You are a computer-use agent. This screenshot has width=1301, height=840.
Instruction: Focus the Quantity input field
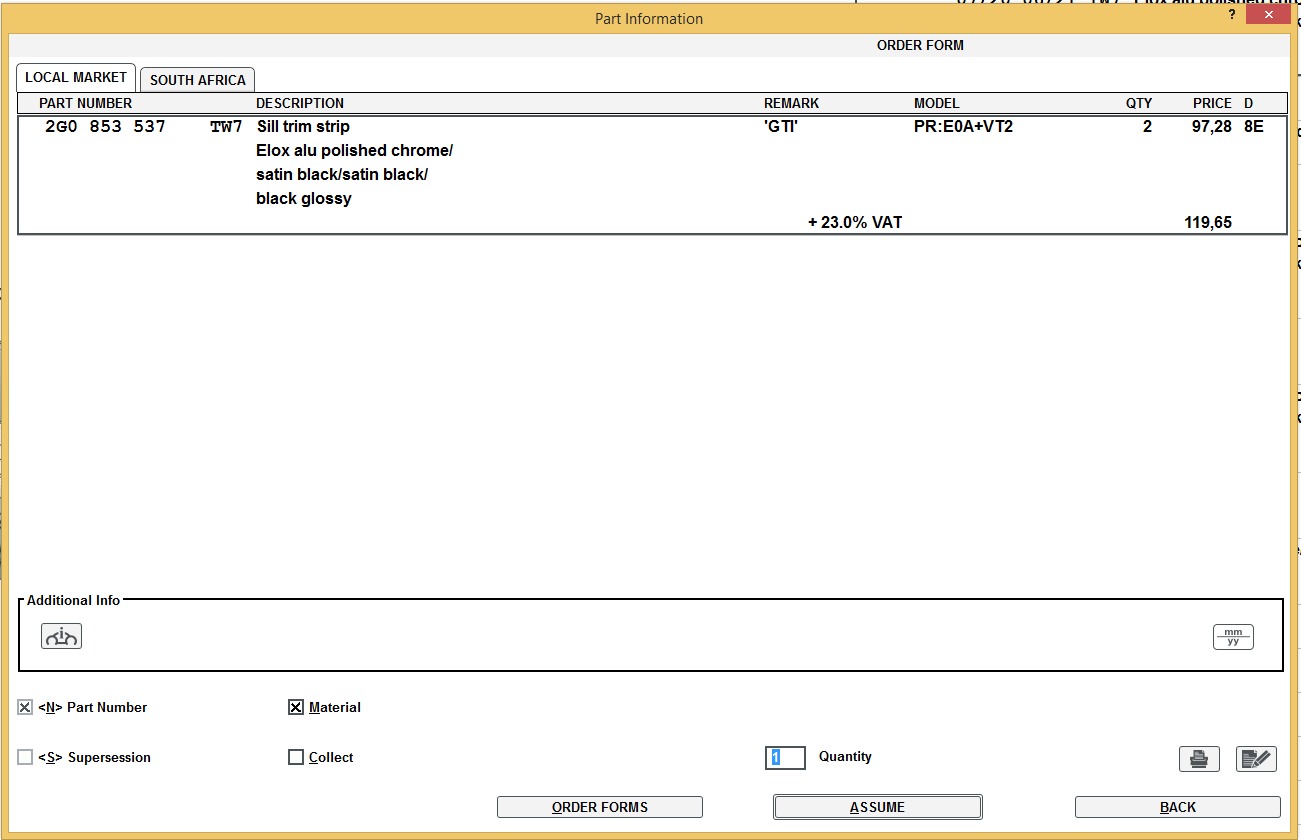coord(785,757)
